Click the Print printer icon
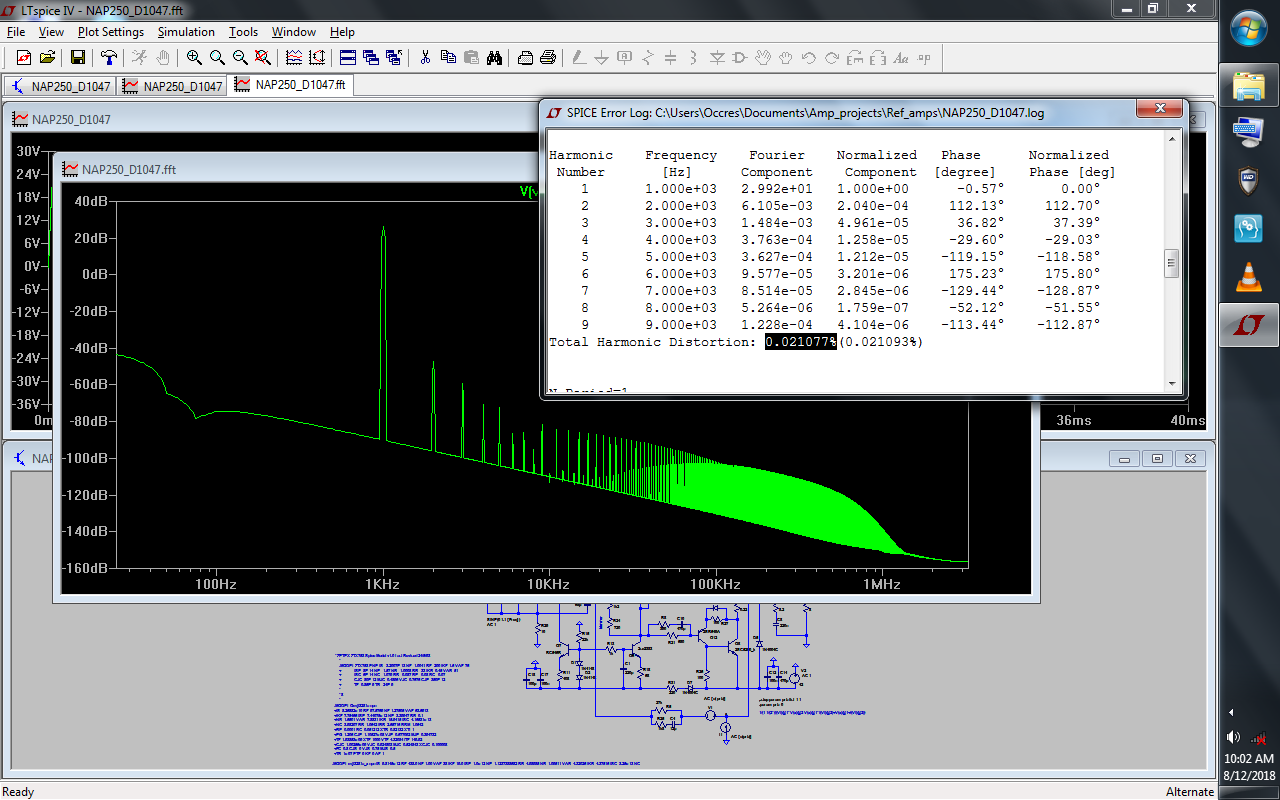1280x800 pixels. tap(548, 57)
